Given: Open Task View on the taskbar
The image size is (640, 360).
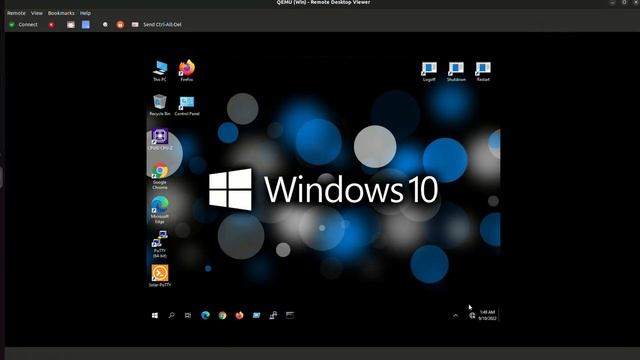Looking at the screenshot, I should pos(188,315).
